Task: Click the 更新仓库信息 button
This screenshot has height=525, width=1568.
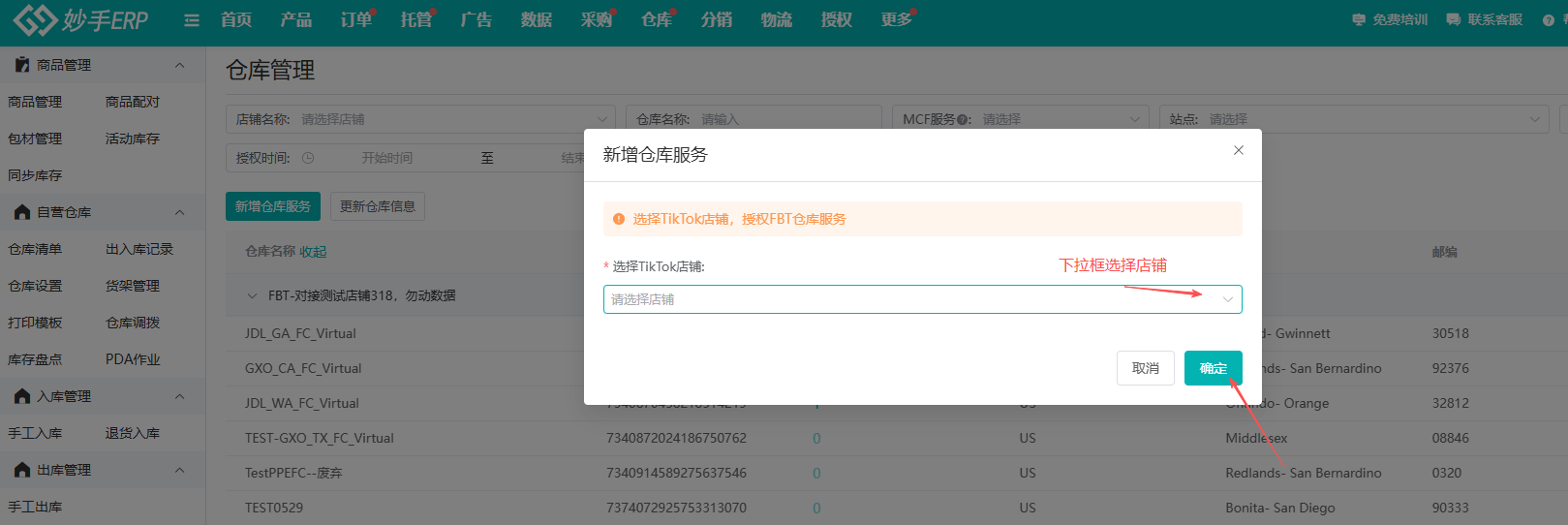Action: click(378, 206)
